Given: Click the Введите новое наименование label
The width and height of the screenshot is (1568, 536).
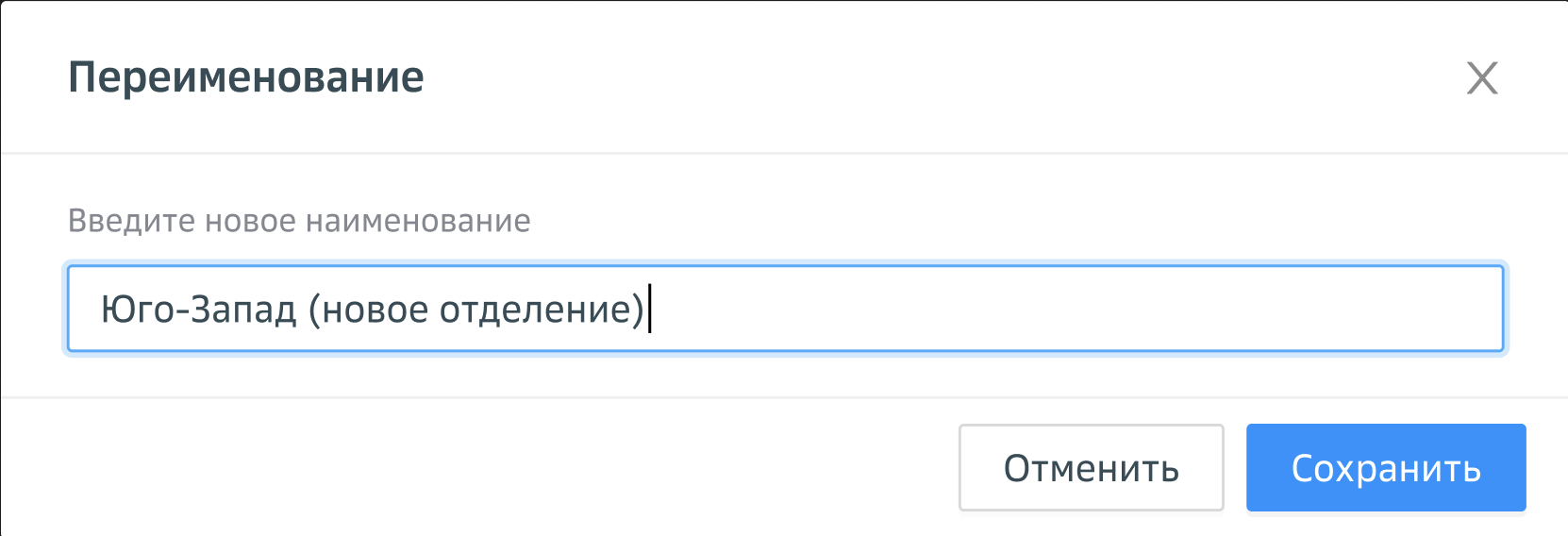Looking at the screenshot, I should tap(299, 221).
